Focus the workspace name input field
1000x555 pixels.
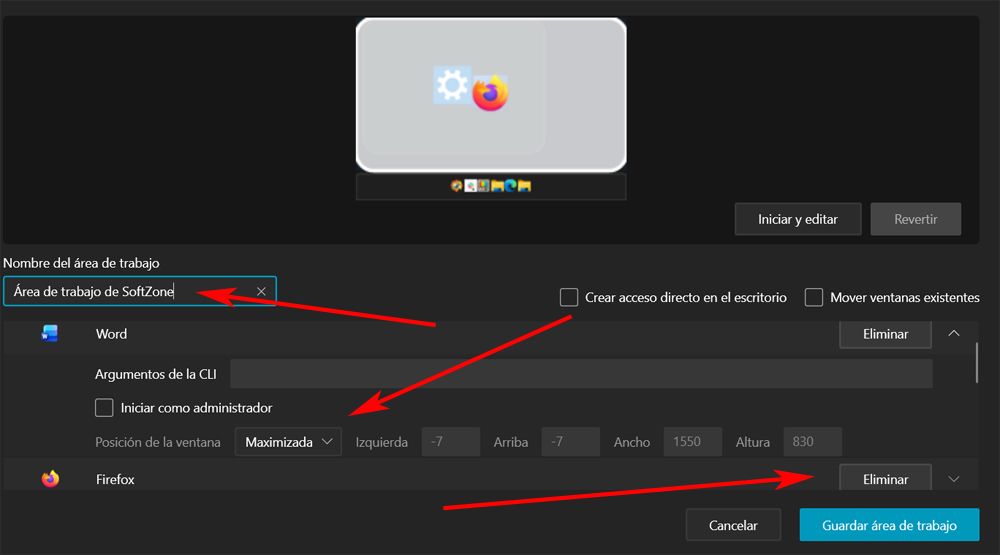(140, 292)
